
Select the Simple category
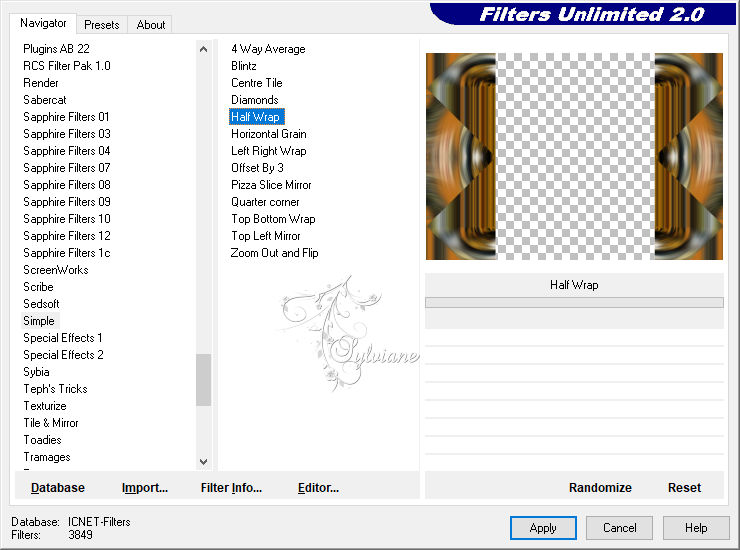click(39, 321)
